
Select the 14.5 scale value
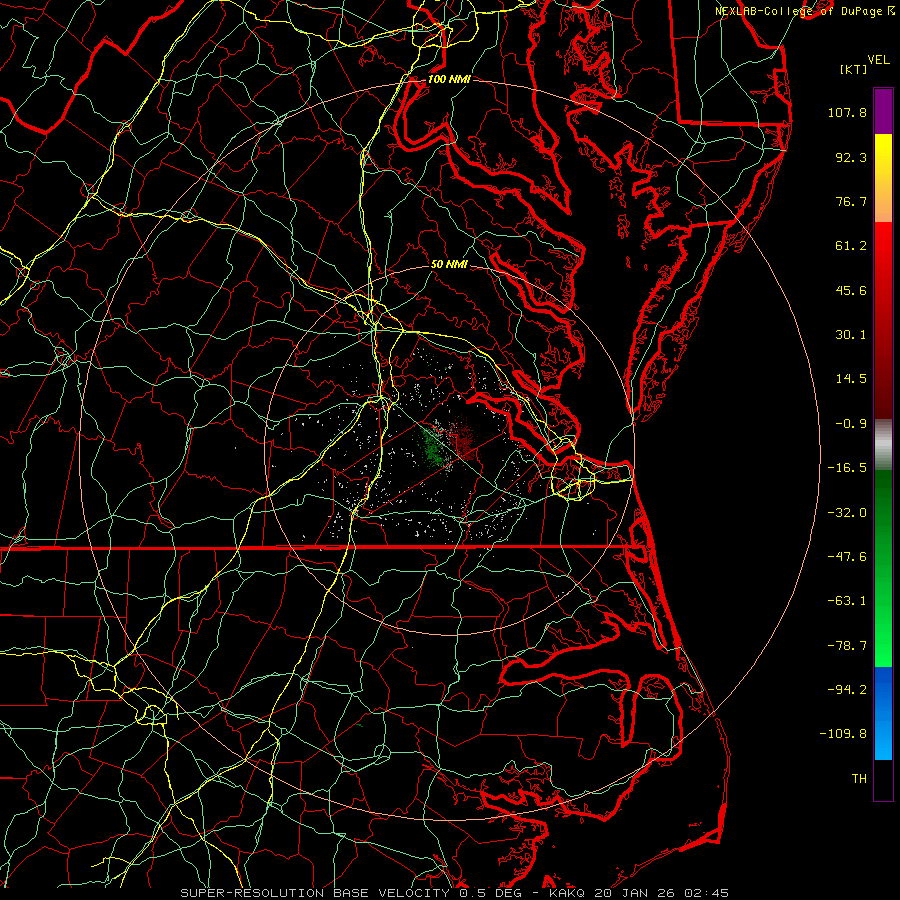pos(851,379)
